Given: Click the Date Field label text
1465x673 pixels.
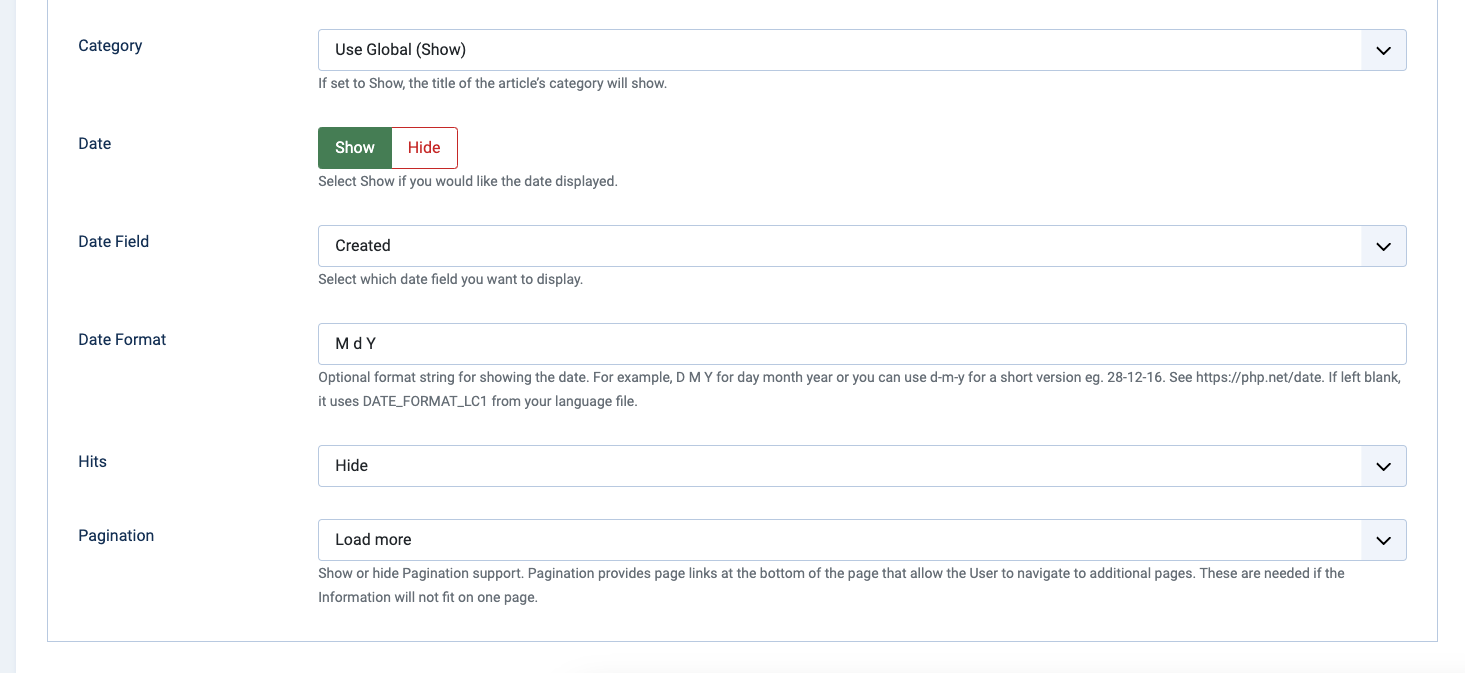Looking at the screenshot, I should (114, 242).
